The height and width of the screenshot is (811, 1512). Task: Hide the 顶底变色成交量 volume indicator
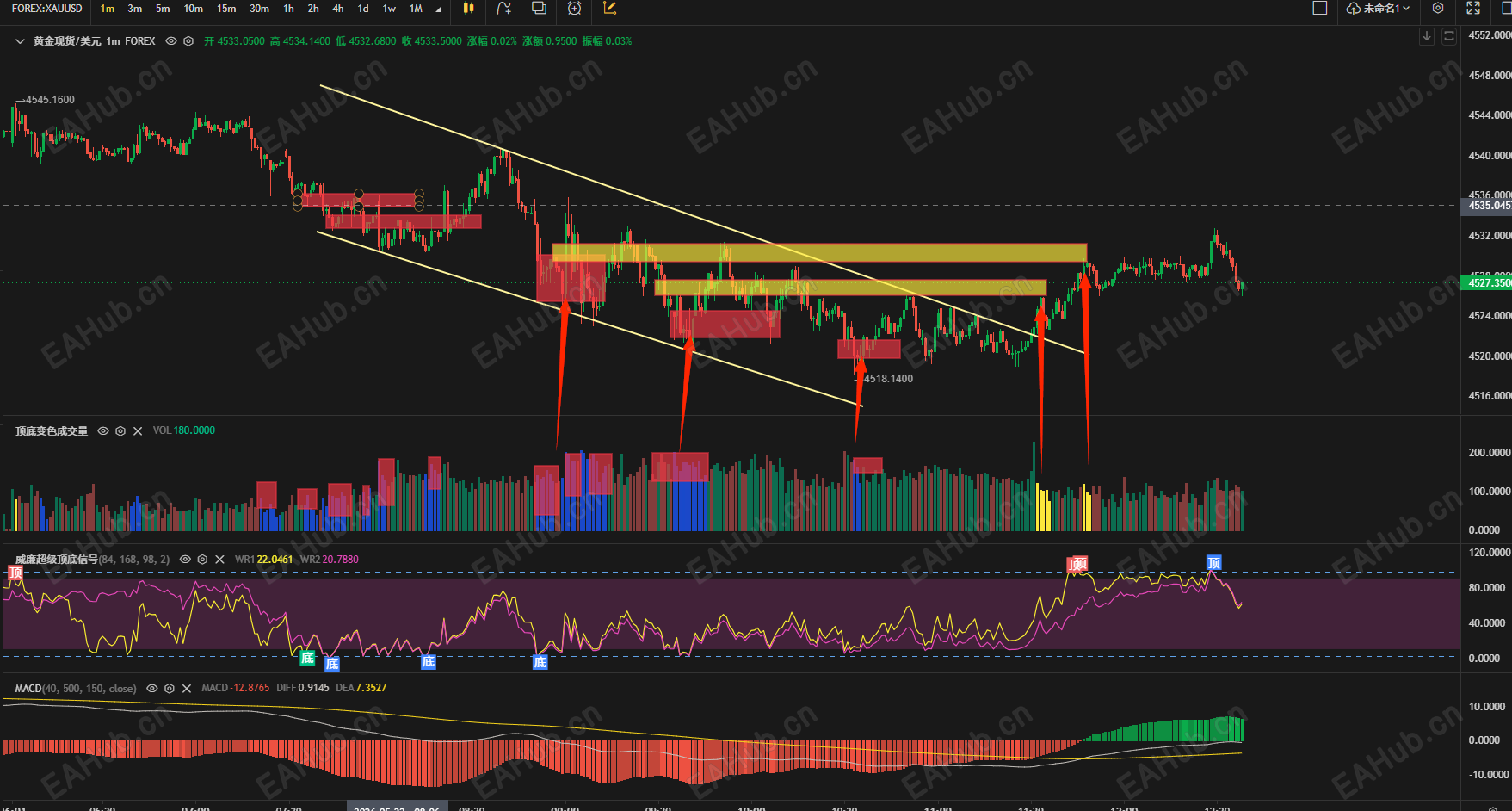pyautogui.click(x=103, y=431)
